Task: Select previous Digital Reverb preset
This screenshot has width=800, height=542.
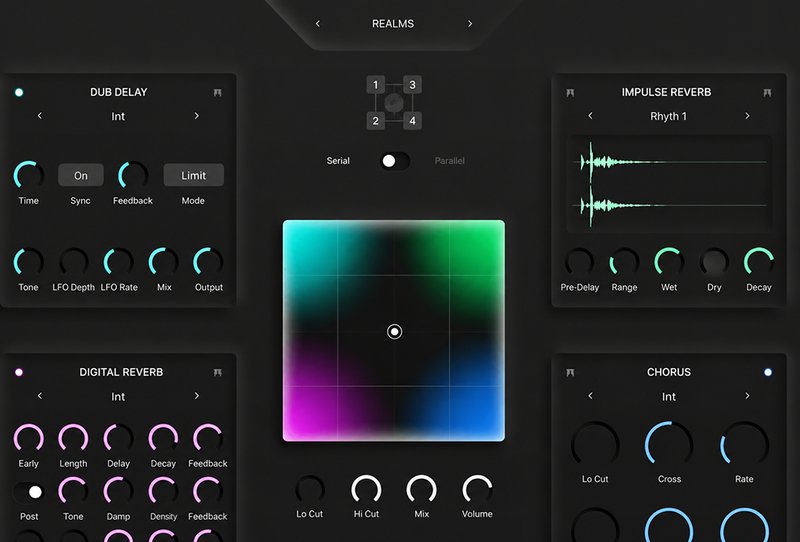Action: coord(40,396)
